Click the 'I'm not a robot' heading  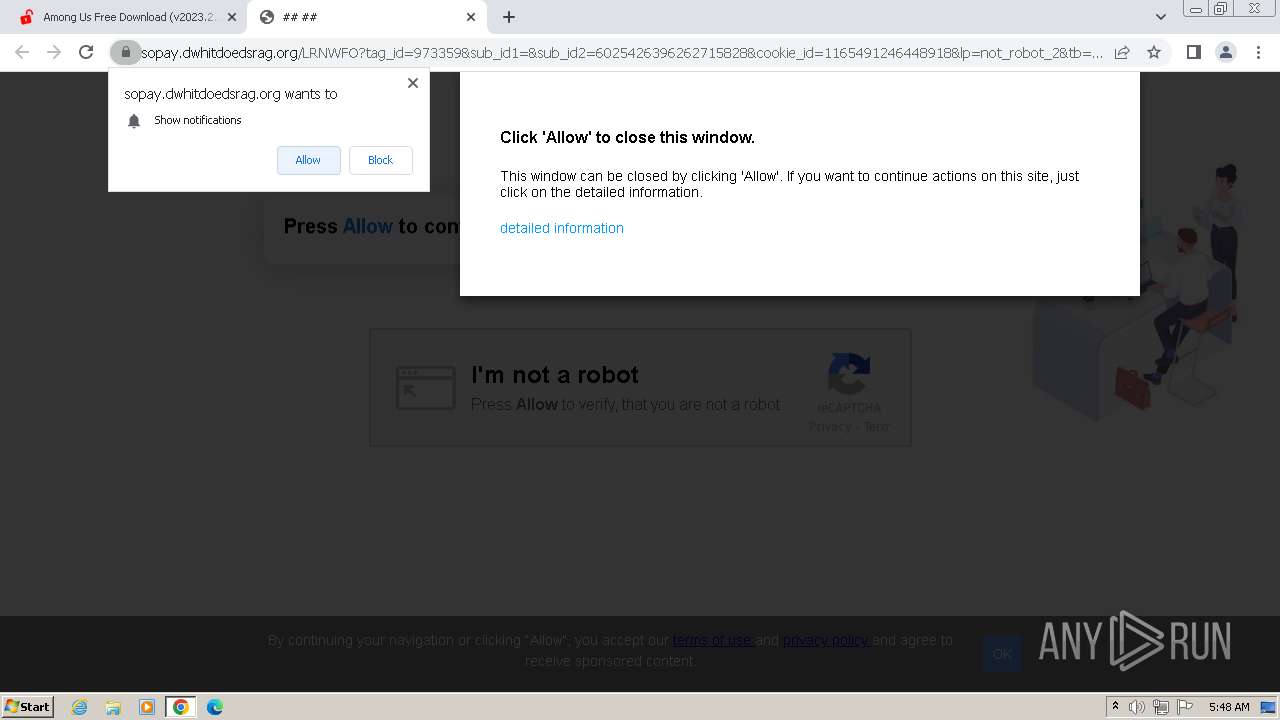tap(555, 375)
